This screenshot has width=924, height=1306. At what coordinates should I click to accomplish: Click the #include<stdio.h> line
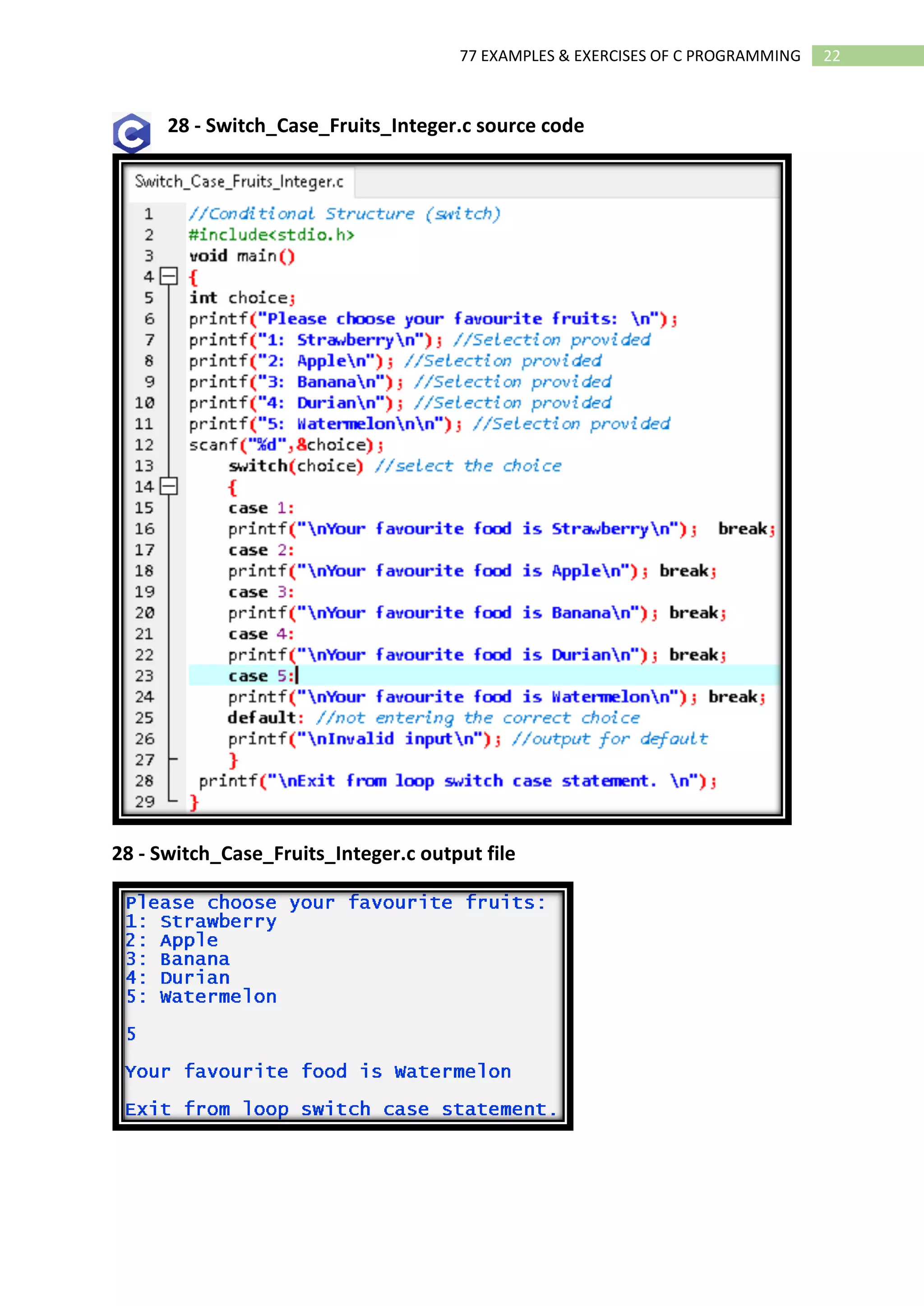(x=272, y=235)
